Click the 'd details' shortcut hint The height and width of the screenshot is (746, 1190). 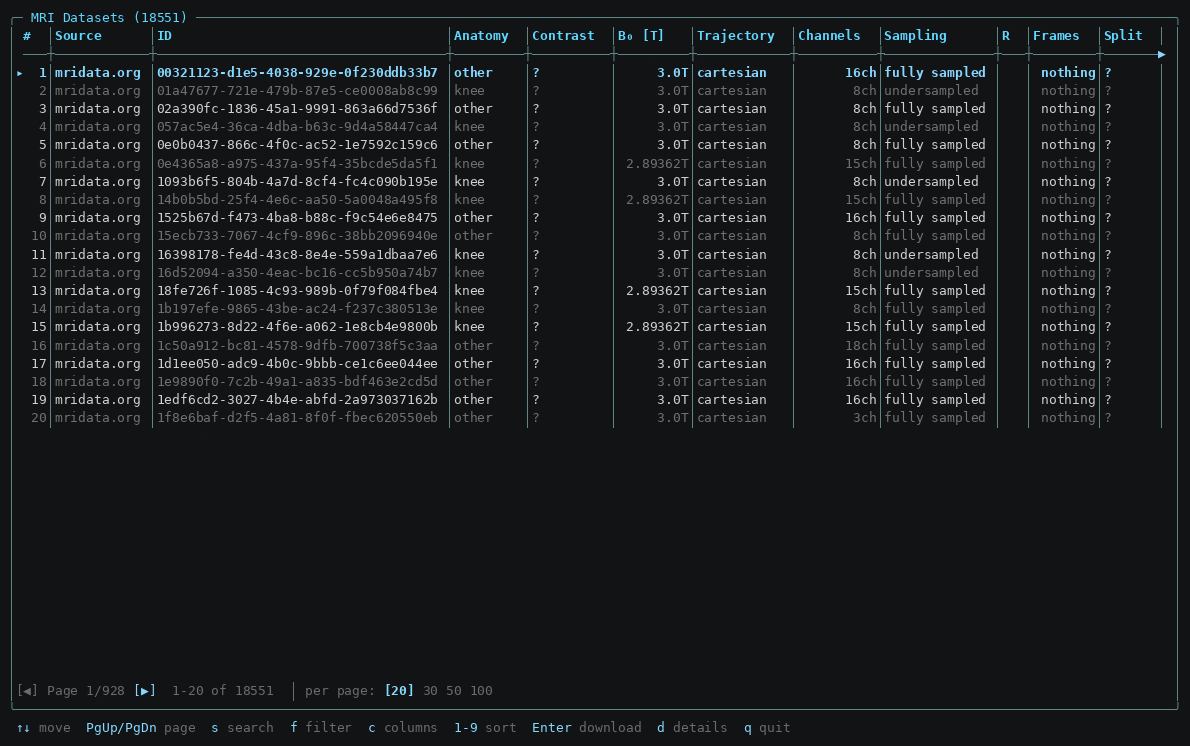pyautogui.click(x=692, y=728)
